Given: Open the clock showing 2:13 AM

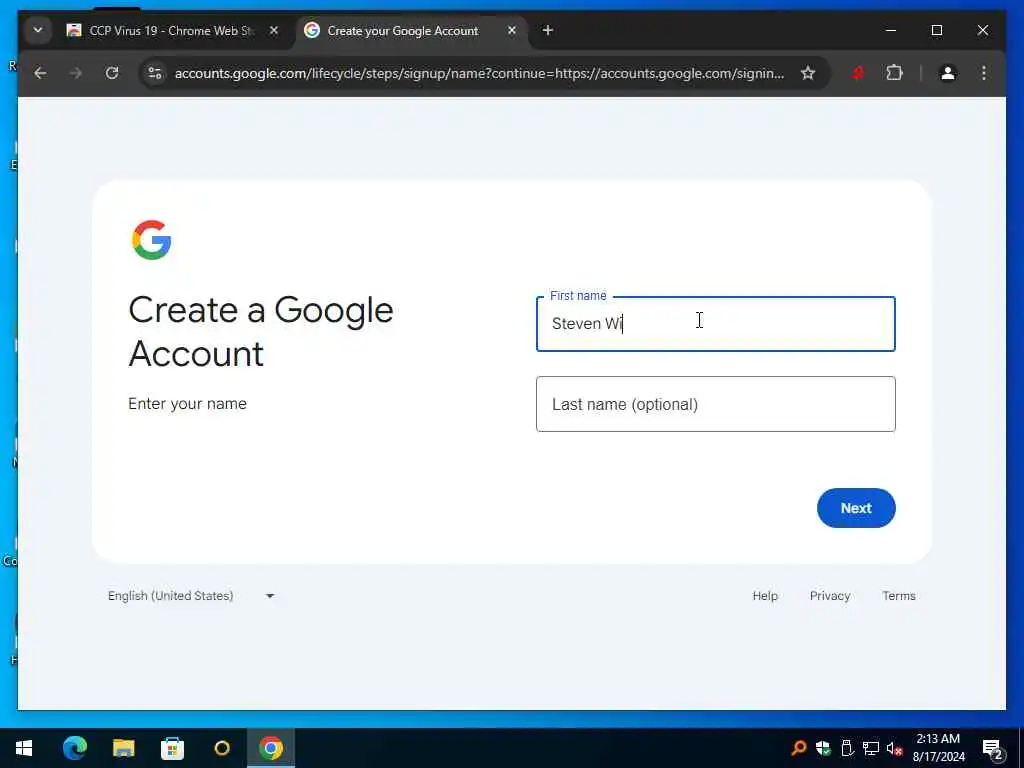Looking at the screenshot, I should tap(938, 748).
